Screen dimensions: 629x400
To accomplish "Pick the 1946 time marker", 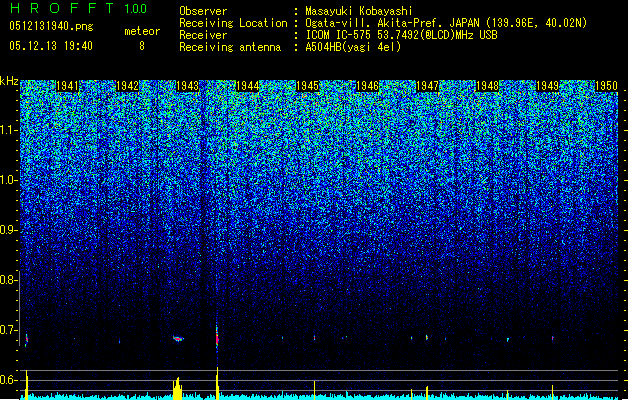I will (x=367, y=86).
